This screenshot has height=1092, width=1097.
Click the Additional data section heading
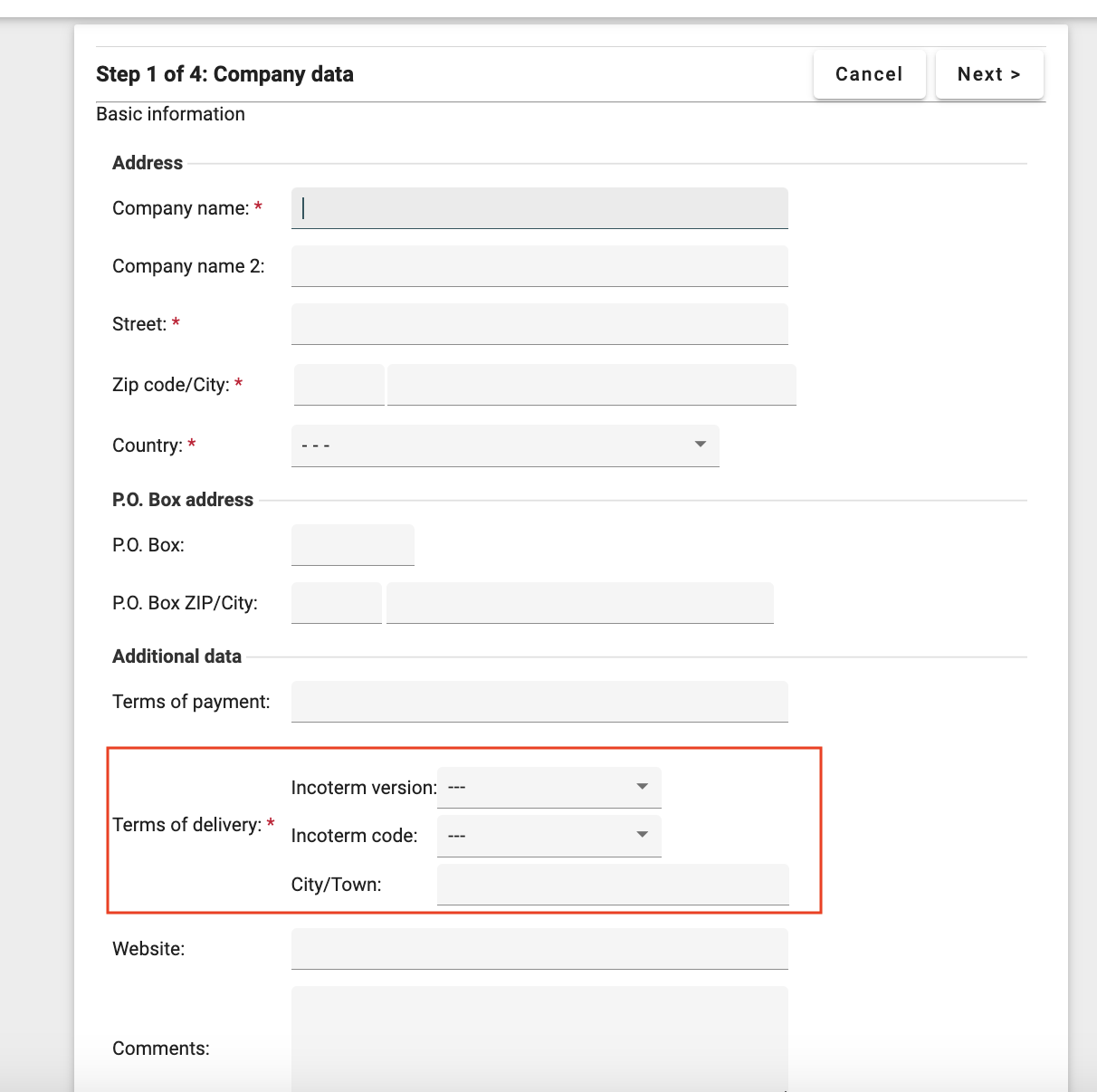176,656
